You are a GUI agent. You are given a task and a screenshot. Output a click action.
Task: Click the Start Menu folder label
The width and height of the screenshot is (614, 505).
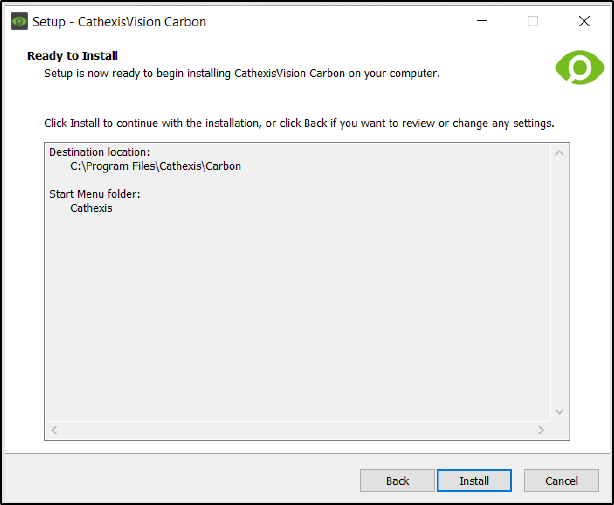94,194
